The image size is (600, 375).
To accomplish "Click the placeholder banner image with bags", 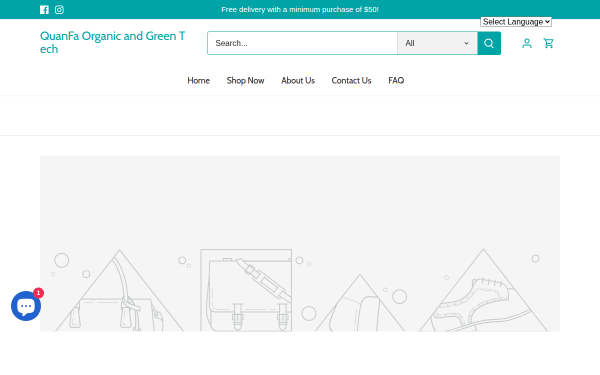I will point(300,243).
